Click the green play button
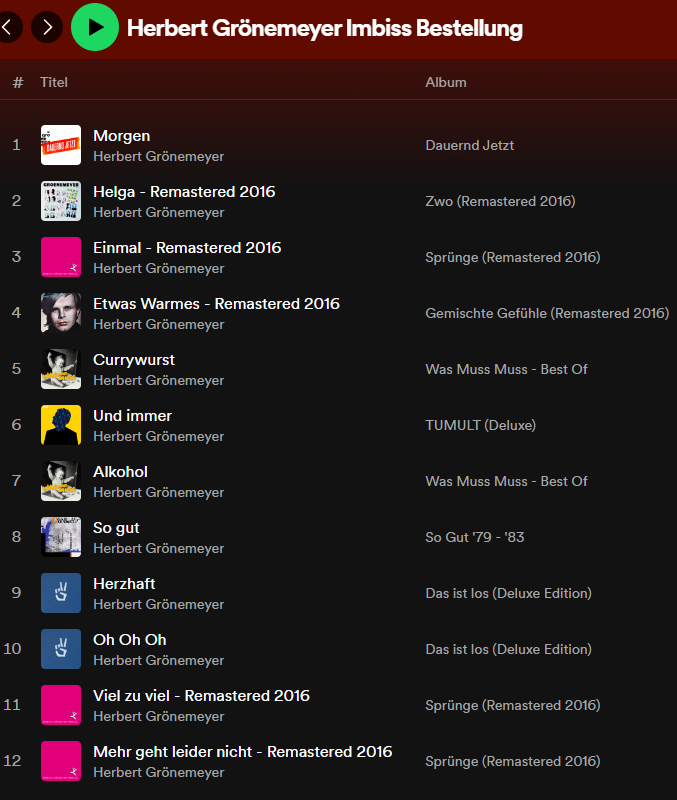 (x=95, y=27)
